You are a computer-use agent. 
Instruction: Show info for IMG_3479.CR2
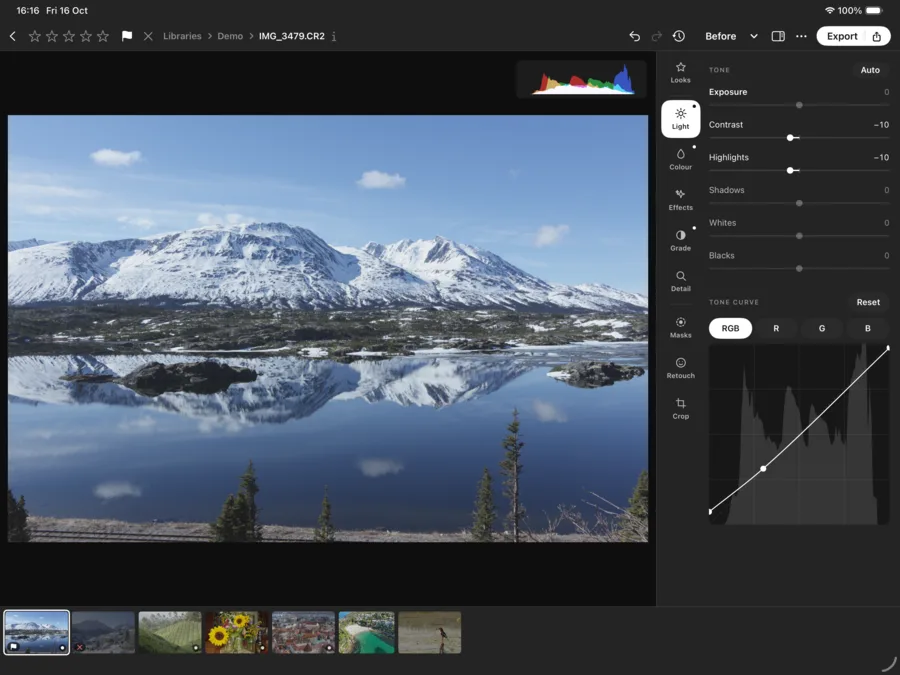(x=333, y=36)
